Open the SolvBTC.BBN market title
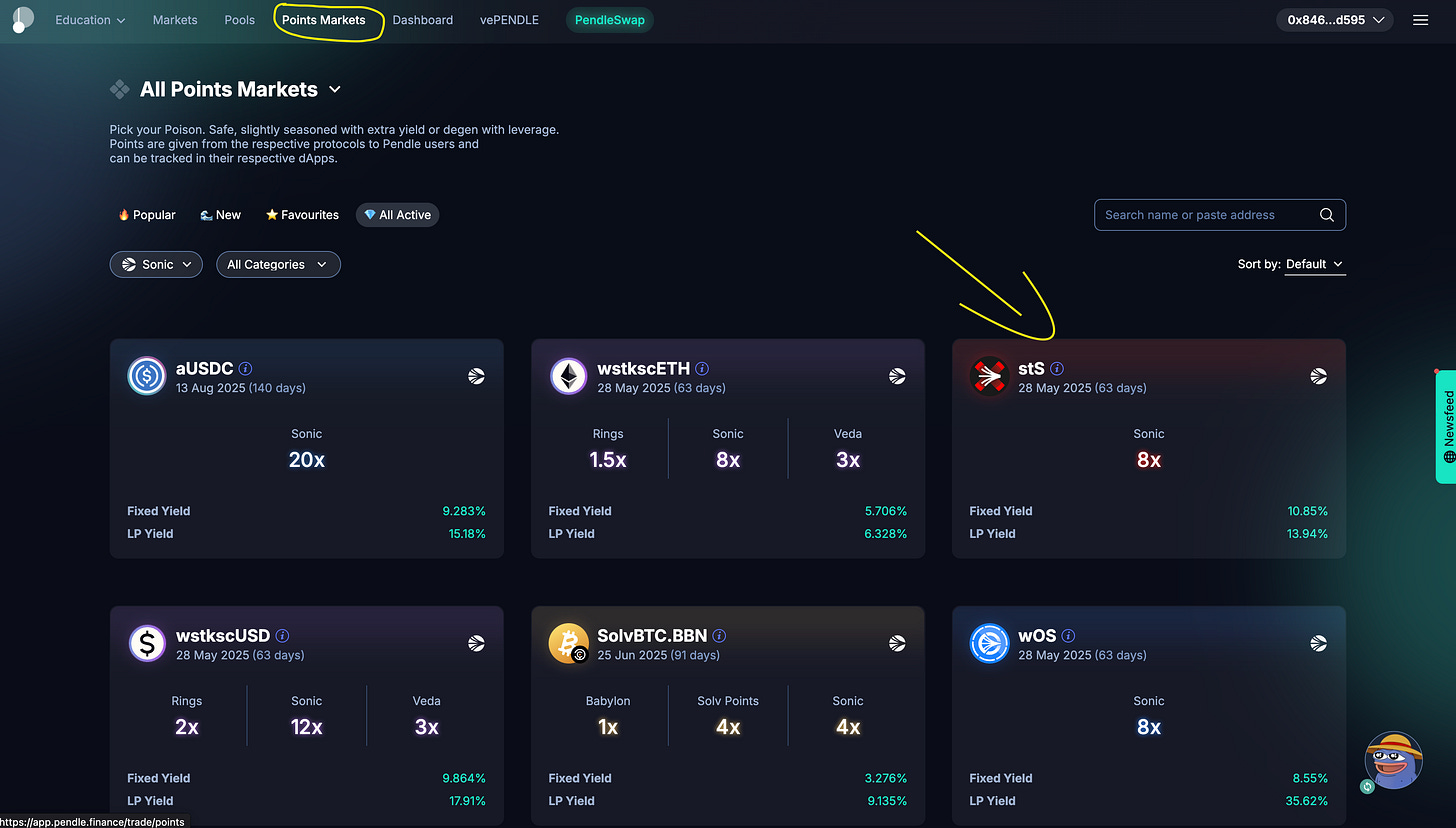This screenshot has width=1456, height=828. point(652,636)
